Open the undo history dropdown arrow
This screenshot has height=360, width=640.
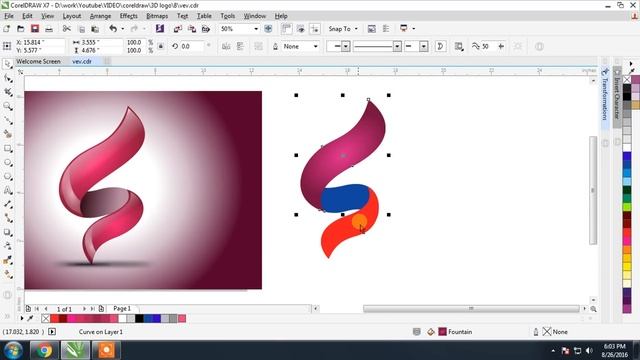[122, 29]
